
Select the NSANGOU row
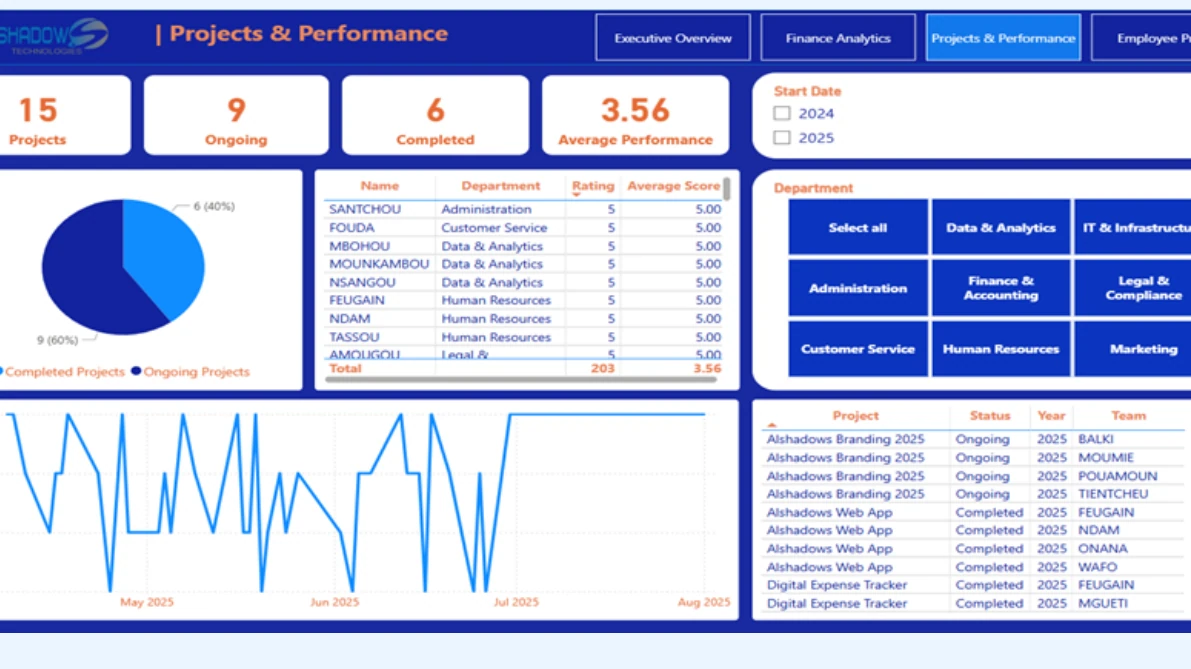click(524, 282)
